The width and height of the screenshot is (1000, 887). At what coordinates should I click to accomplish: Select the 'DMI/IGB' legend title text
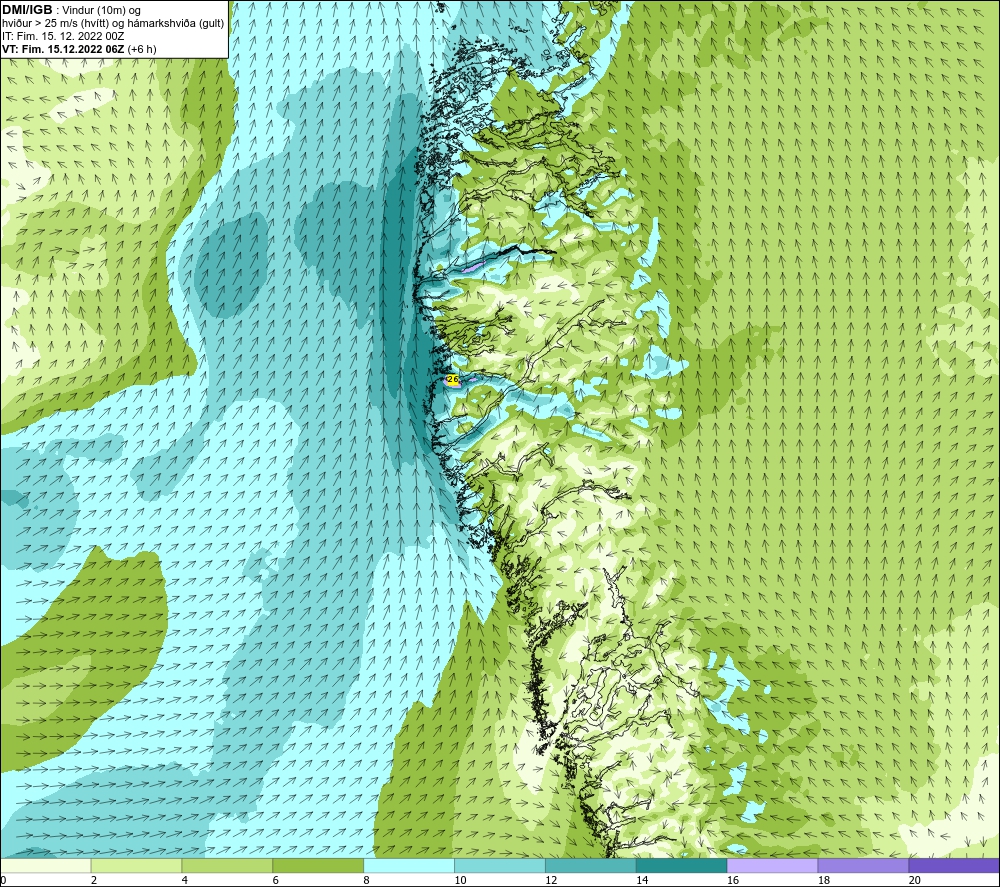click(x=27, y=10)
